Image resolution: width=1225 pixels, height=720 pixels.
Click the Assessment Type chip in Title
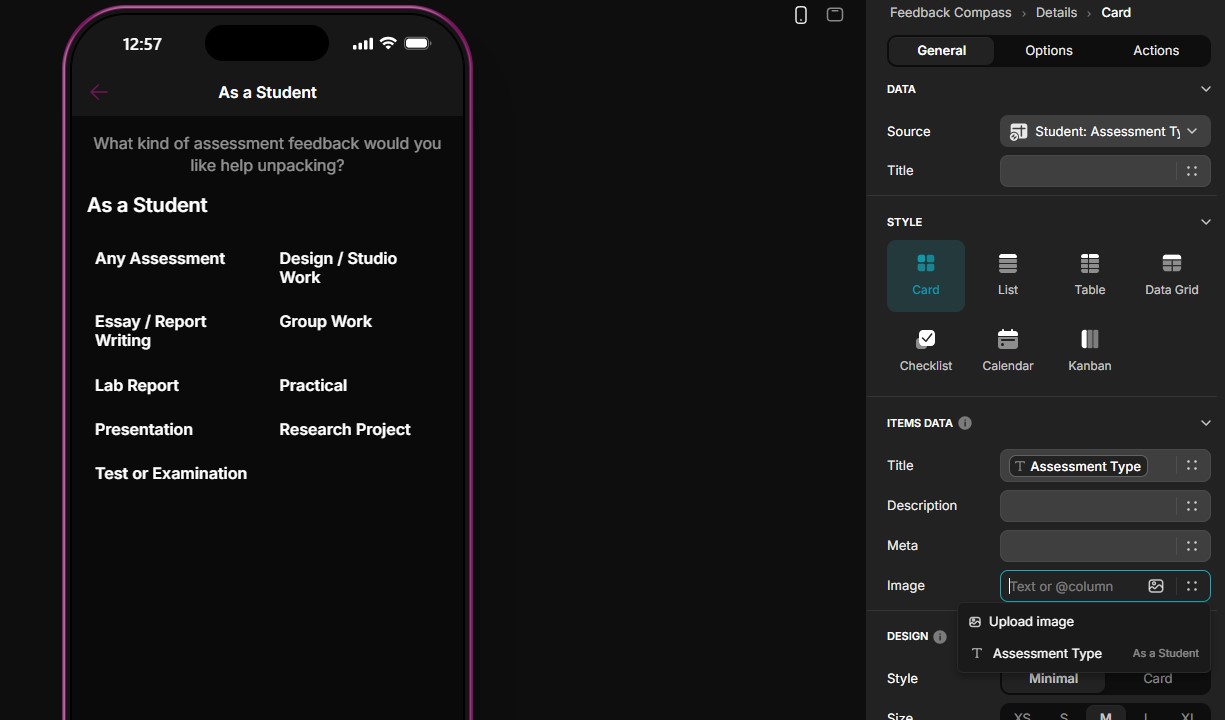[1078, 466]
